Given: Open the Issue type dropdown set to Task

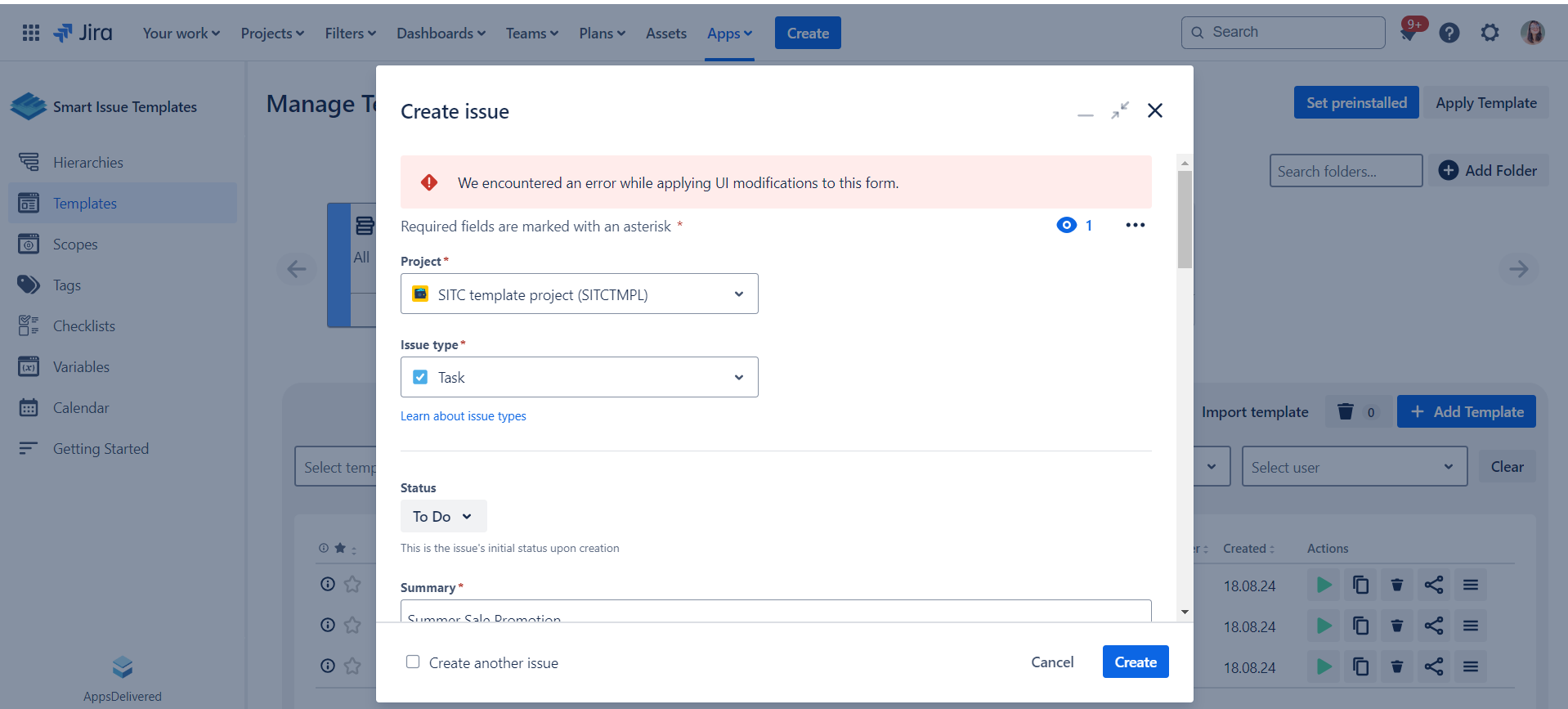Looking at the screenshot, I should [x=579, y=377].
